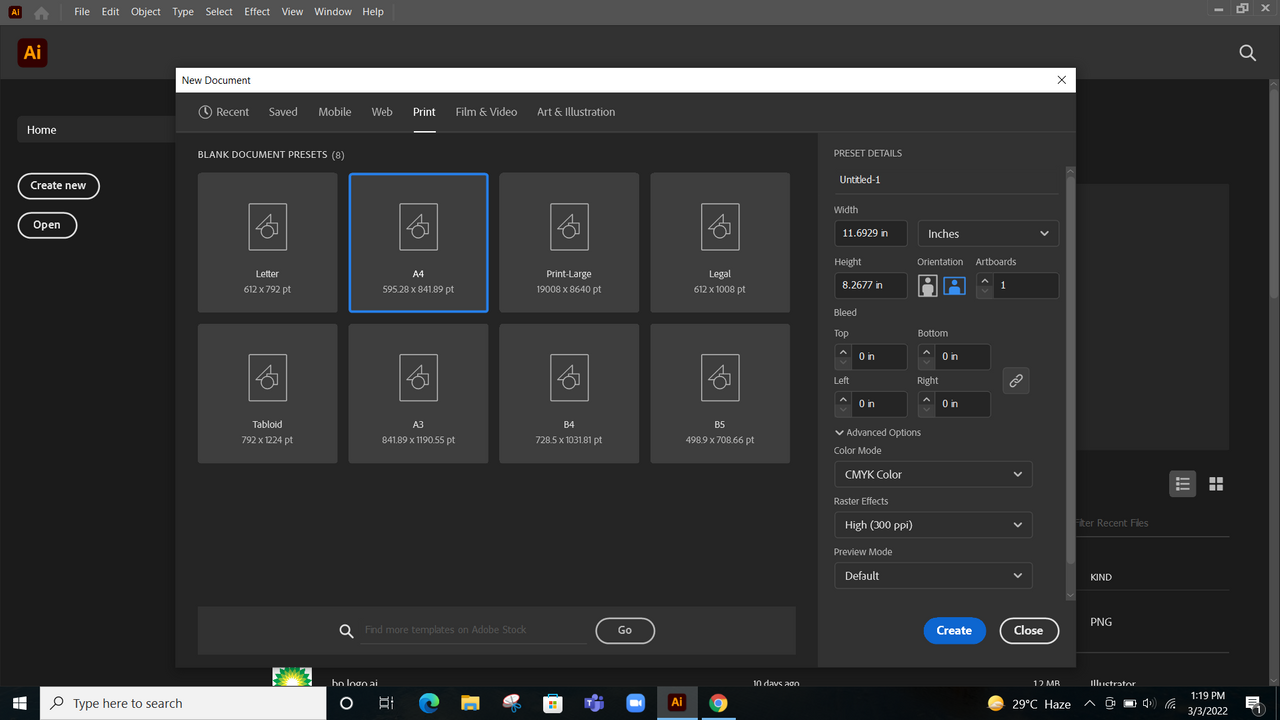Image resolution: width=1280 pixels, height=720 pixels.
Task: Open Google Chrome from the taskbar
Action: tap(718, 703)
